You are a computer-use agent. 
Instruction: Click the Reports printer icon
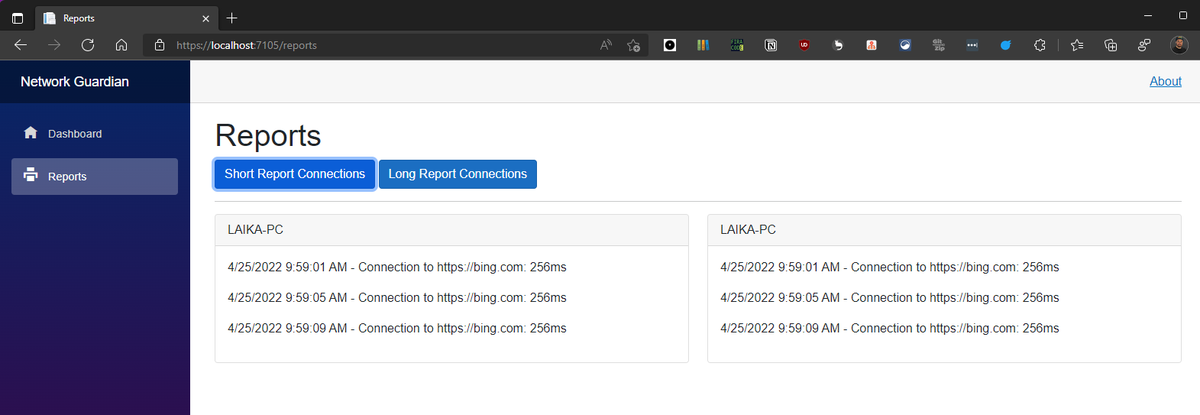pyautogui.click(x=30, y=175)
